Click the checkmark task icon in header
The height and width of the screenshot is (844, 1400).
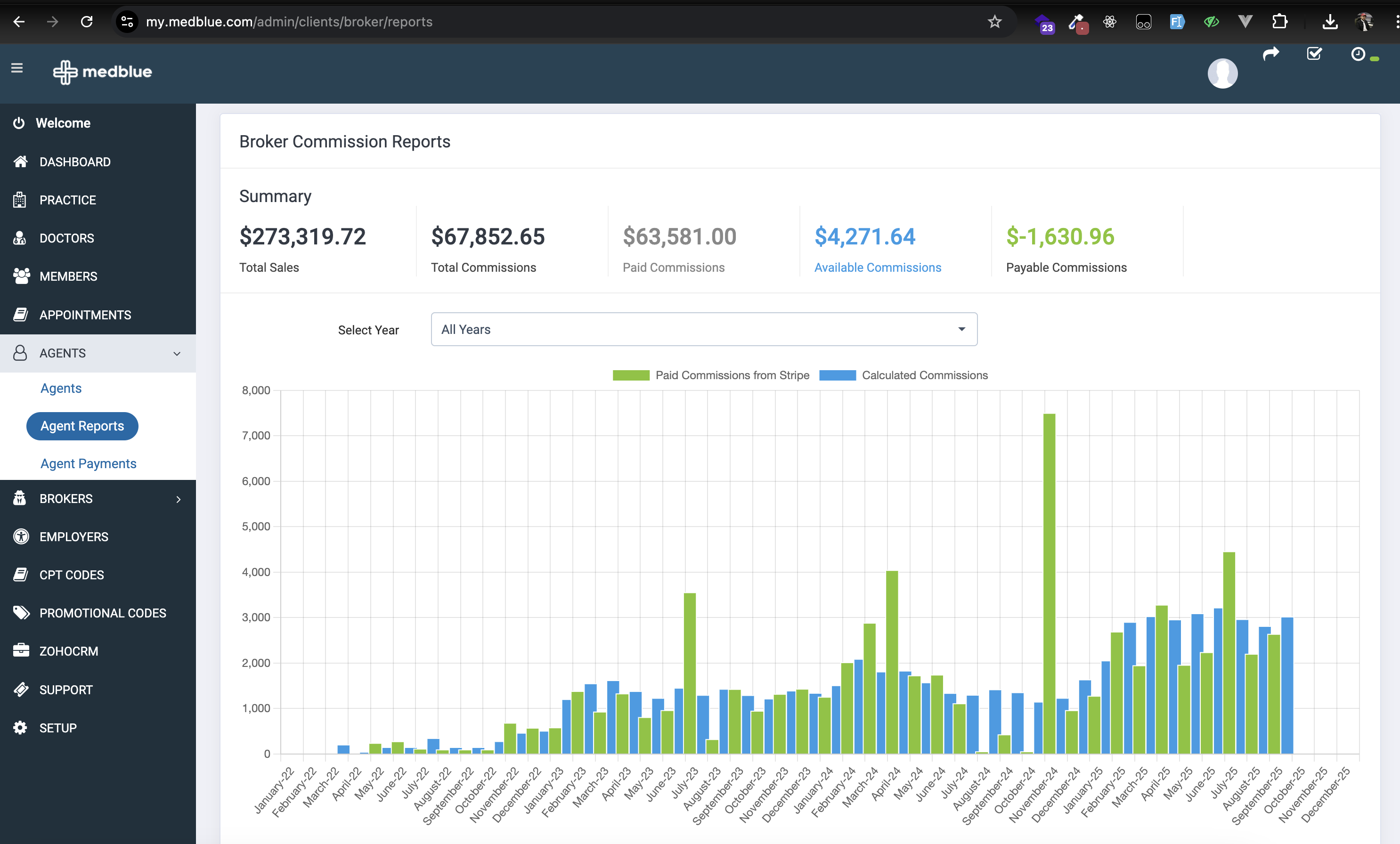tap(1314, 54)
